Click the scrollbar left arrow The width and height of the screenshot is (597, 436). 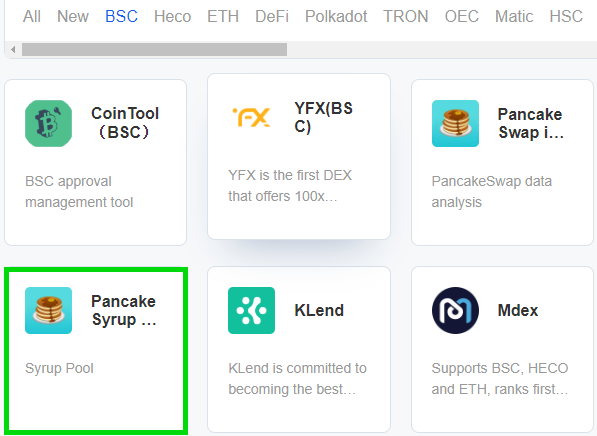pos(13,50)
